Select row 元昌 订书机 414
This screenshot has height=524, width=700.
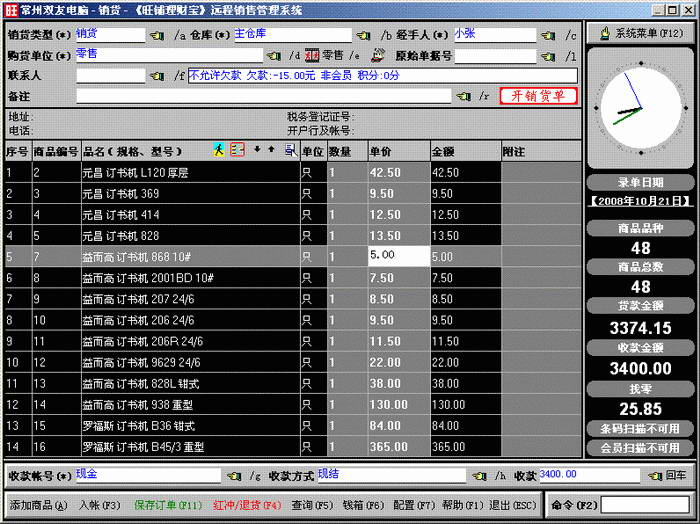[x=293, y=215]
